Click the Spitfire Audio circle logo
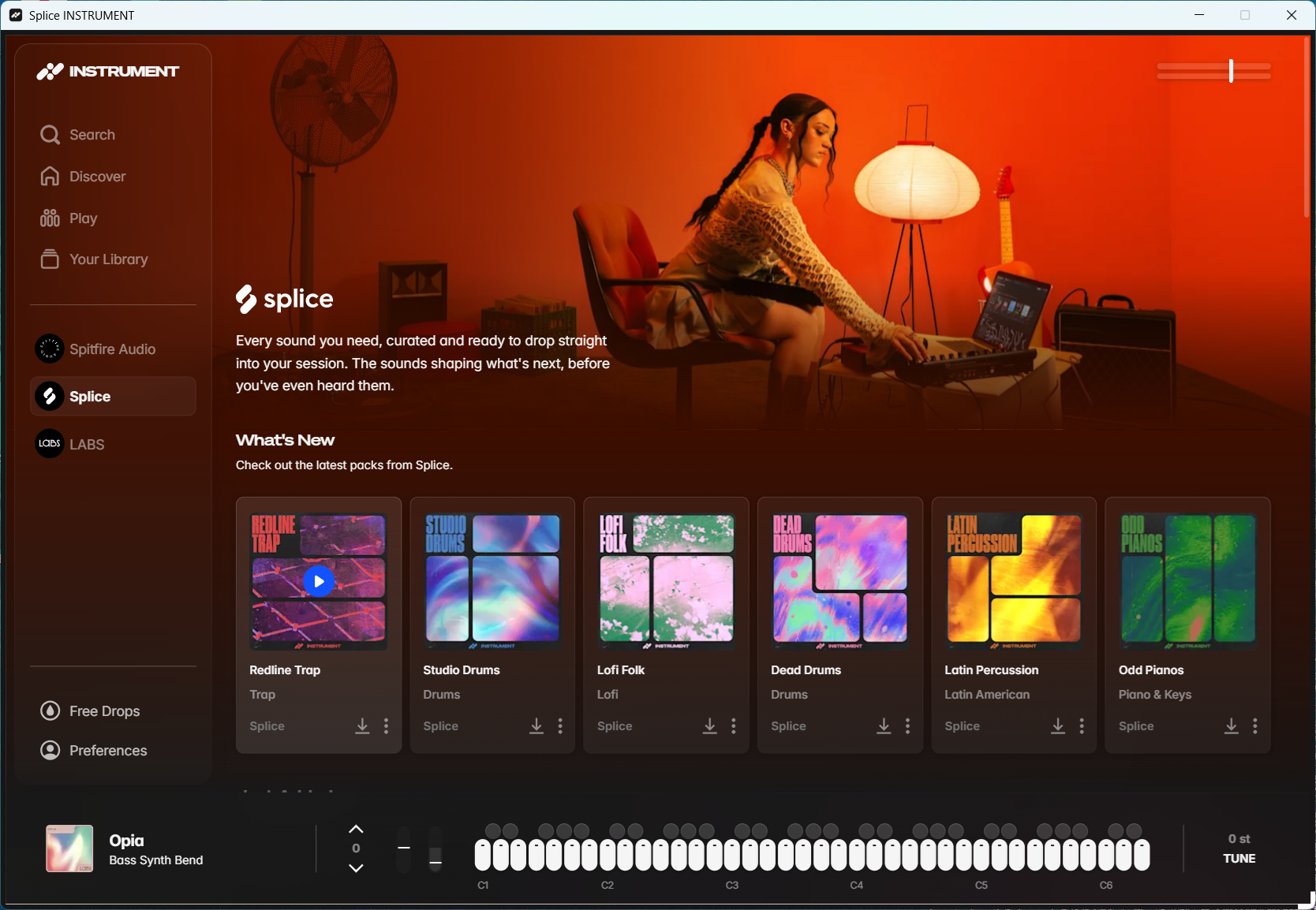The width and height of the screenshot is (1316, 910). click(50, 349)
